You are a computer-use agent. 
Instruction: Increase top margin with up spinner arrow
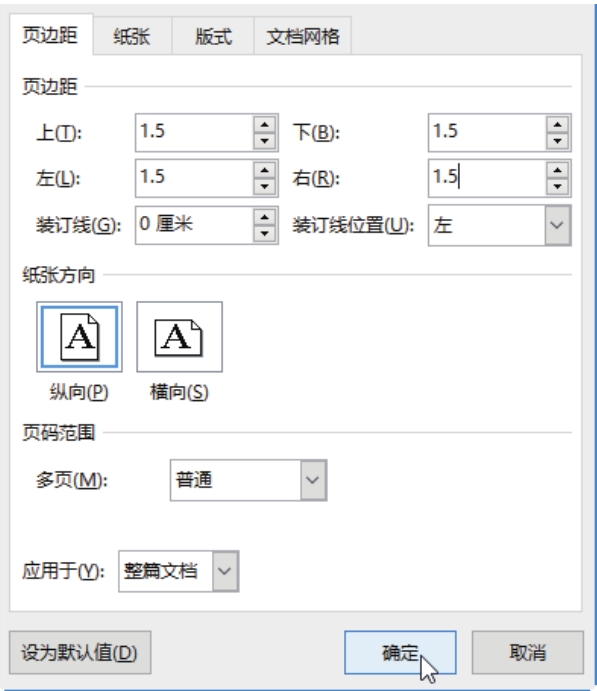[x=264, y=125]
